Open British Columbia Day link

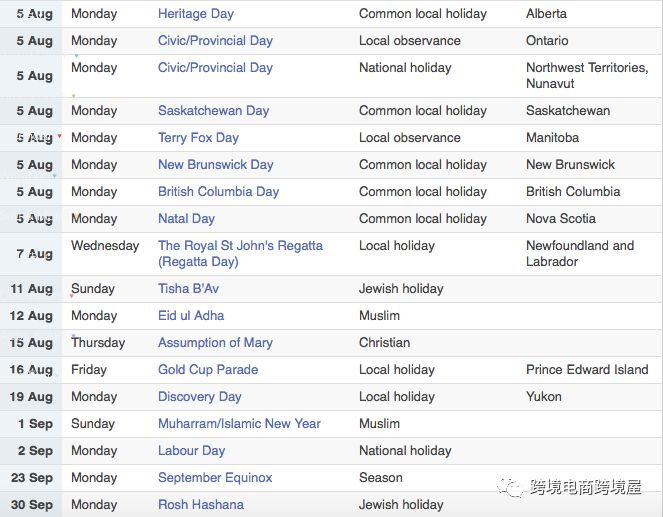tap(219, 191)
